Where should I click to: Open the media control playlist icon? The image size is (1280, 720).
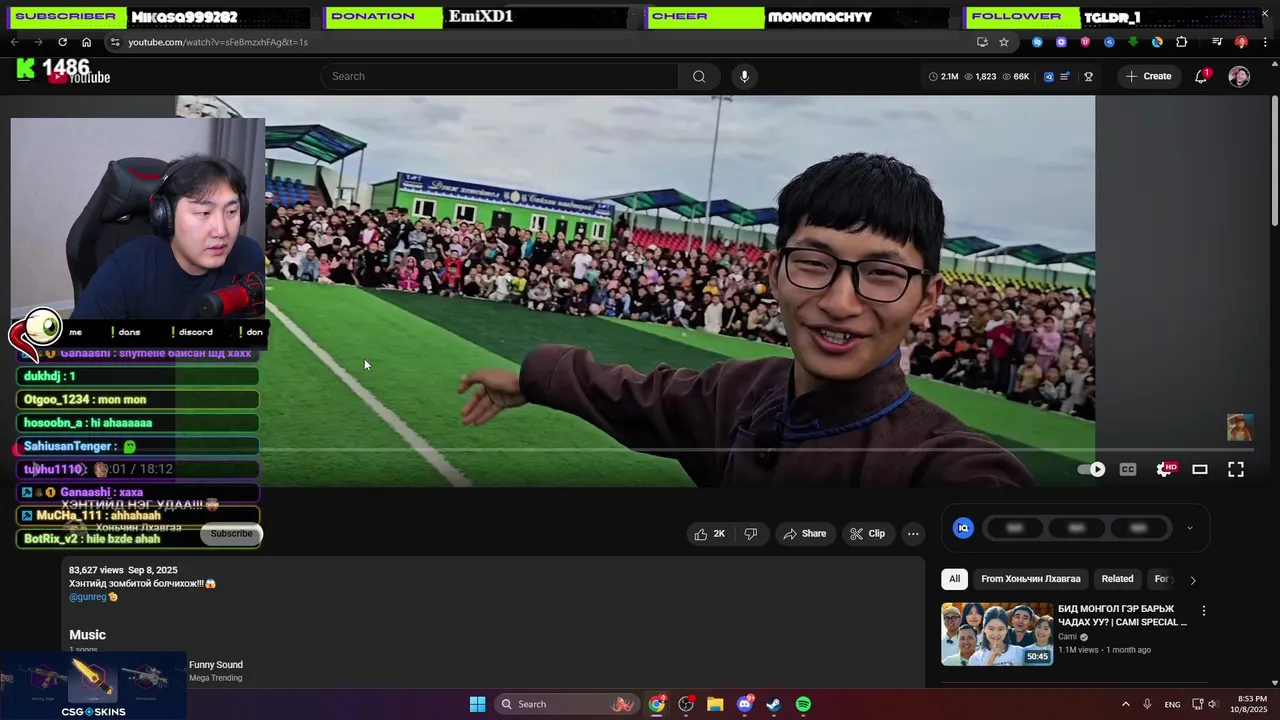coord(1217,42)
